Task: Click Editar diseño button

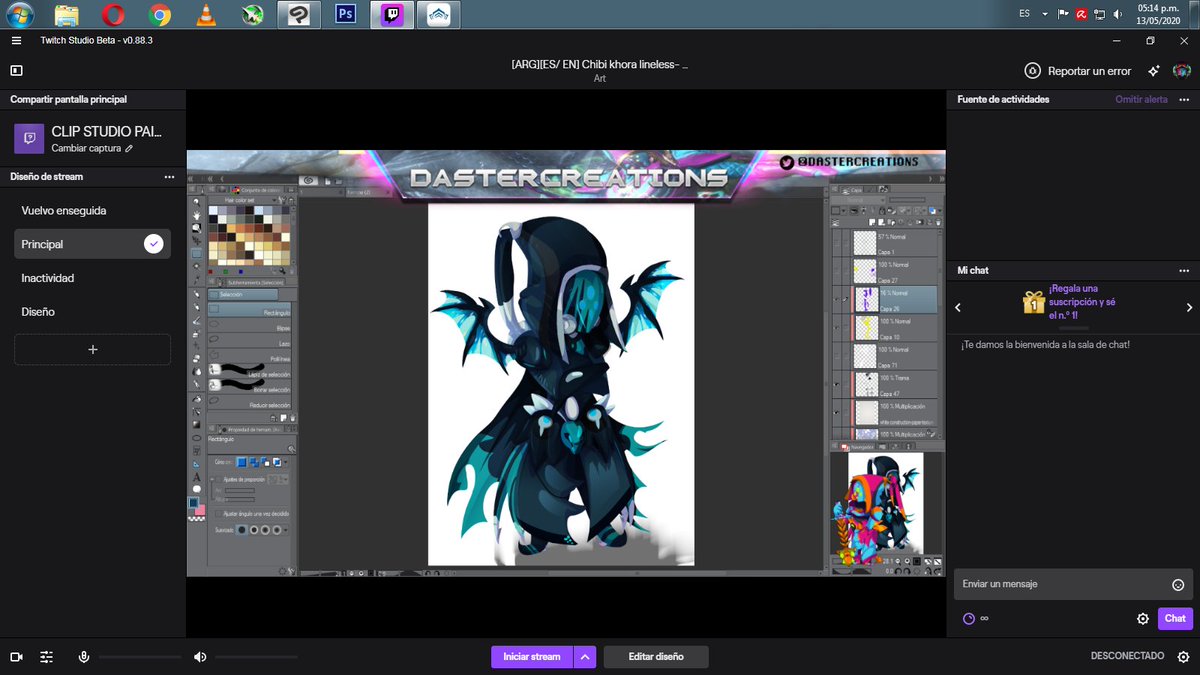Action: point(656,657)
